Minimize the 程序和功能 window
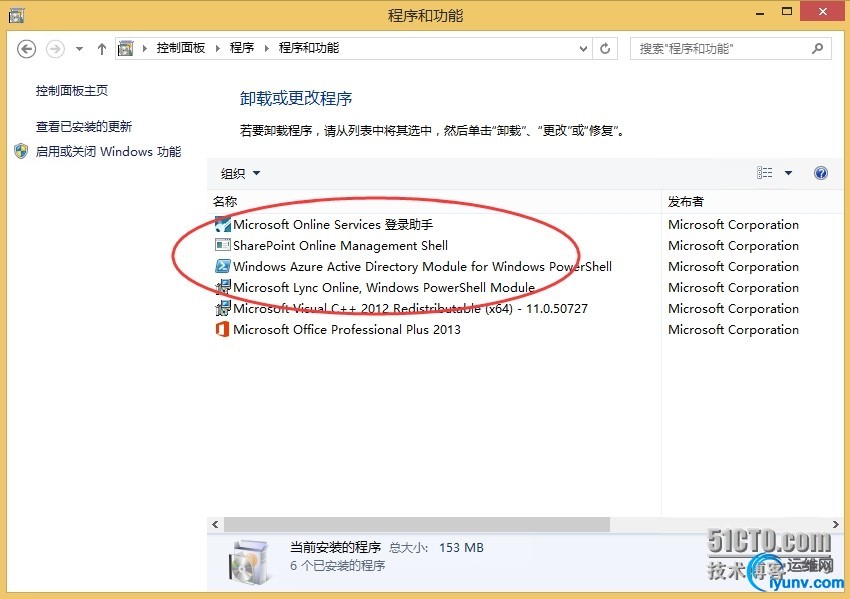This screenshot has width=850, height=599. pos(759,12)
